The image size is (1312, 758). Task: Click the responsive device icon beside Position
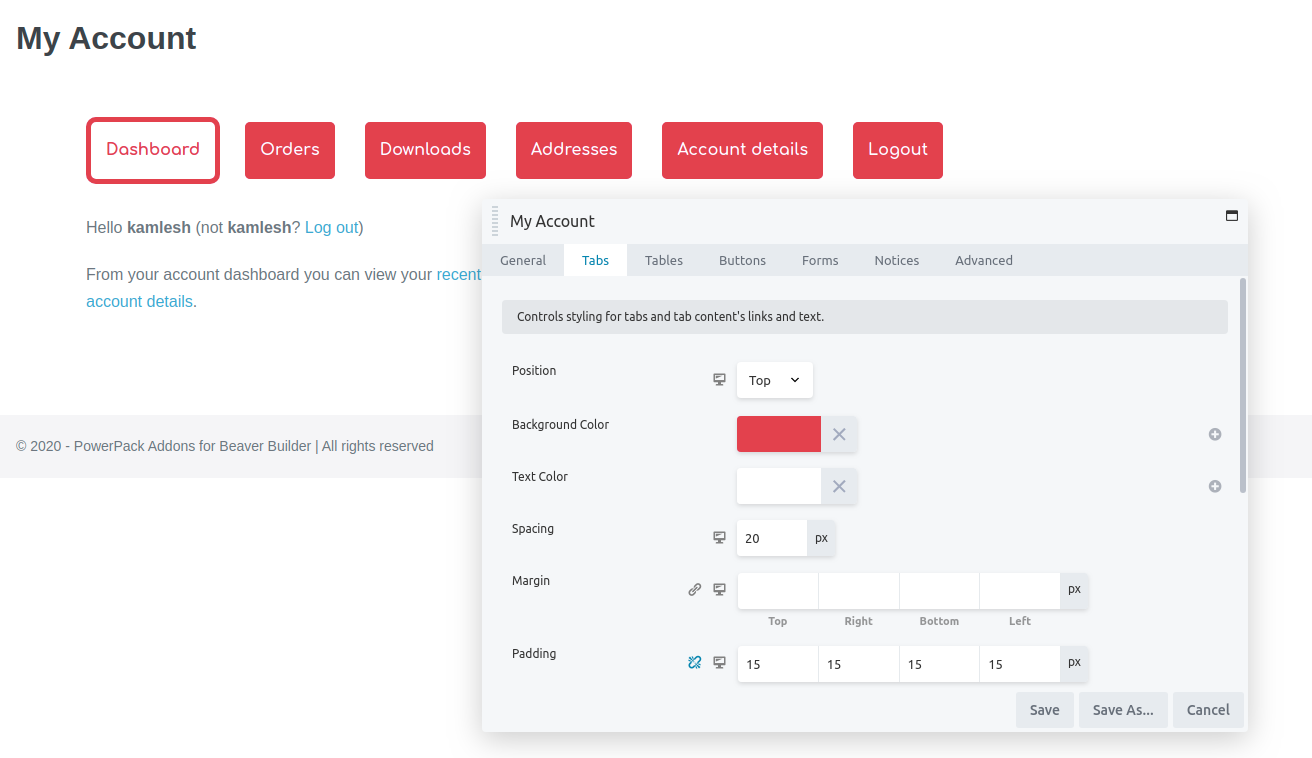[x=718, y=380]
